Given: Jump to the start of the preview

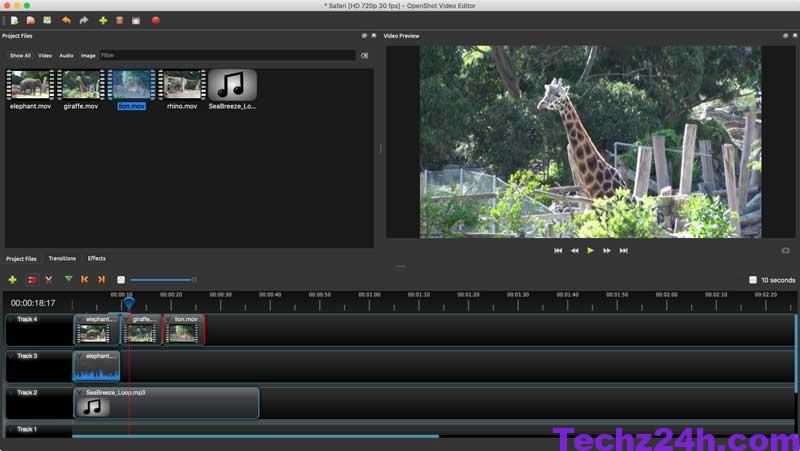Looking at the screenshot, I should (558, 250).
